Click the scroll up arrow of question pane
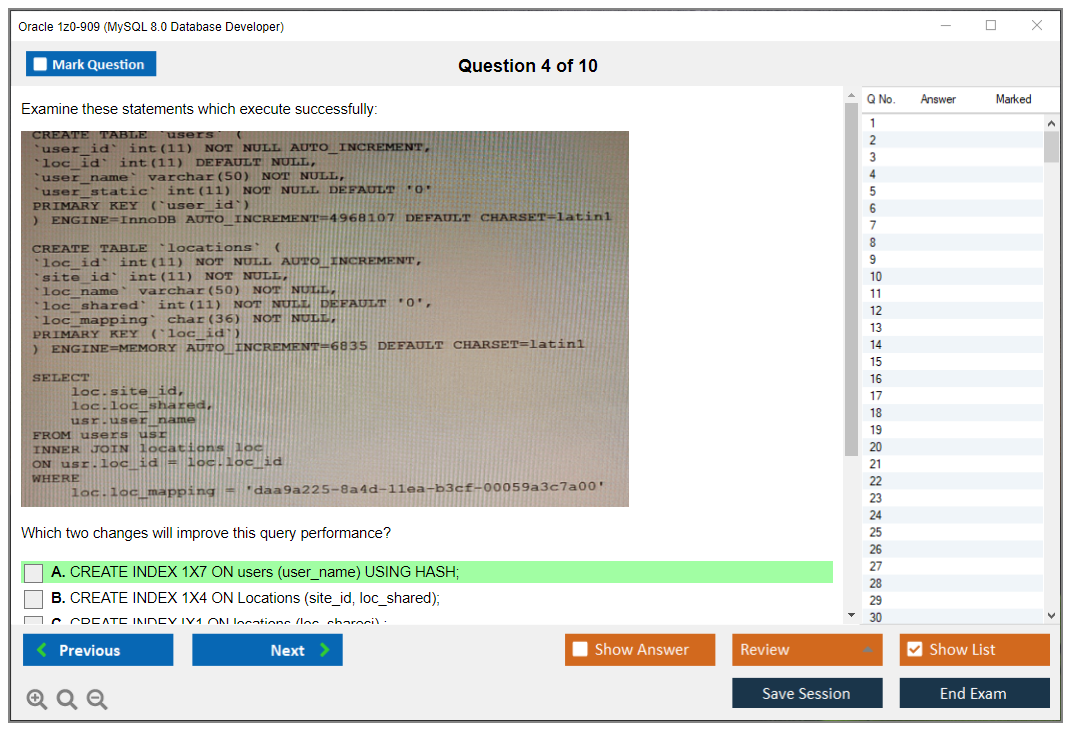The height and width of the screenshot is (735, 1075). click(851, 95)
